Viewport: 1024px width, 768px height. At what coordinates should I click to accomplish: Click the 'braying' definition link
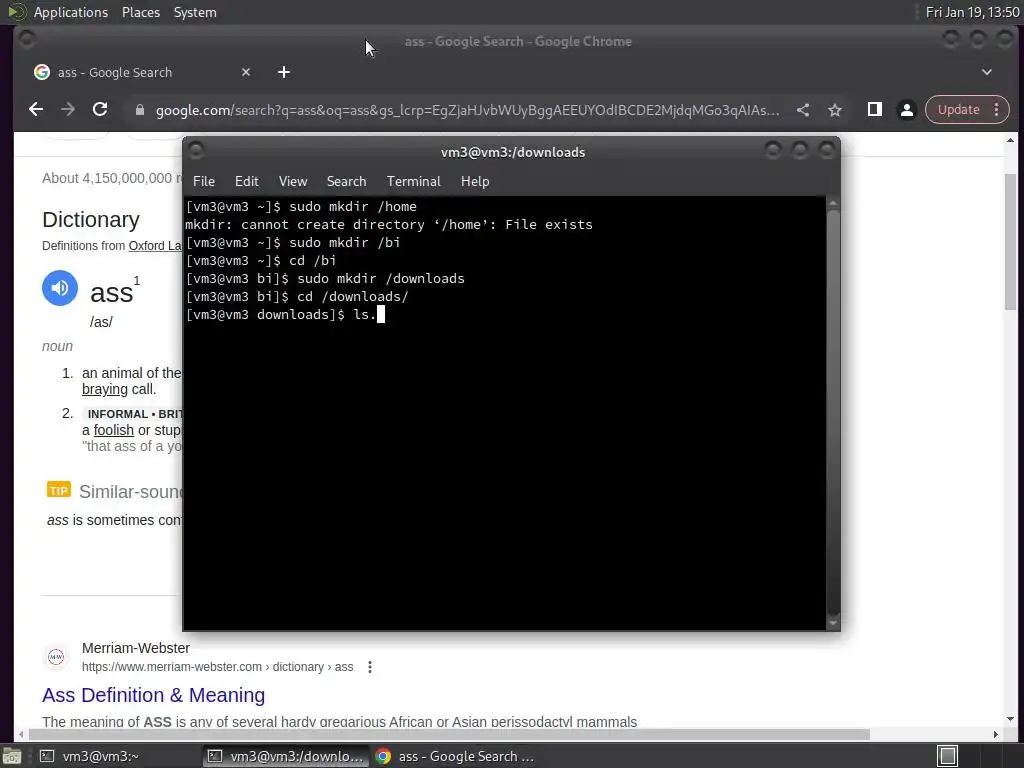coord(104,389)
